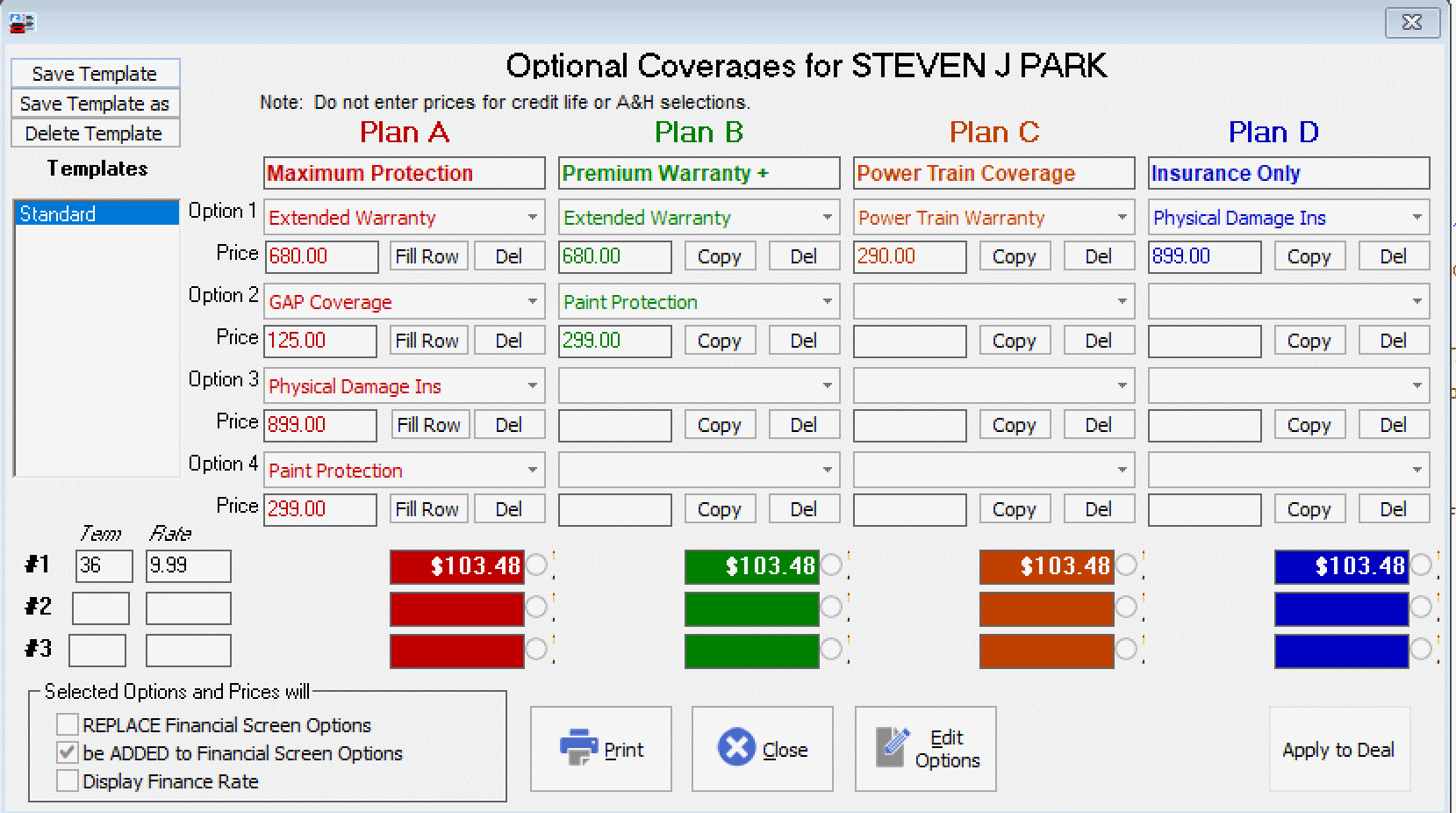Viewport: 1456px width, 813px height.
Task: Click the printer icon on Print button
Action: pos(578,748)
